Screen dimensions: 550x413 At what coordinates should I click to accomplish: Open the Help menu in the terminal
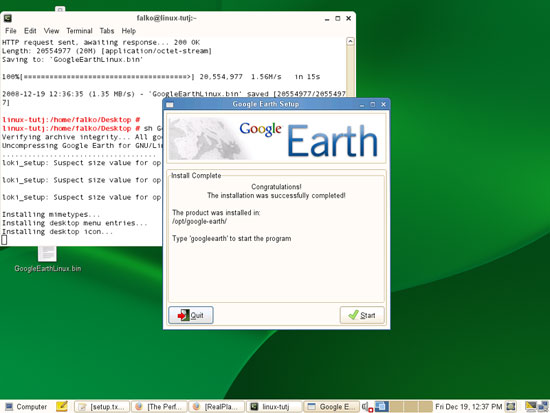(128, 31)
